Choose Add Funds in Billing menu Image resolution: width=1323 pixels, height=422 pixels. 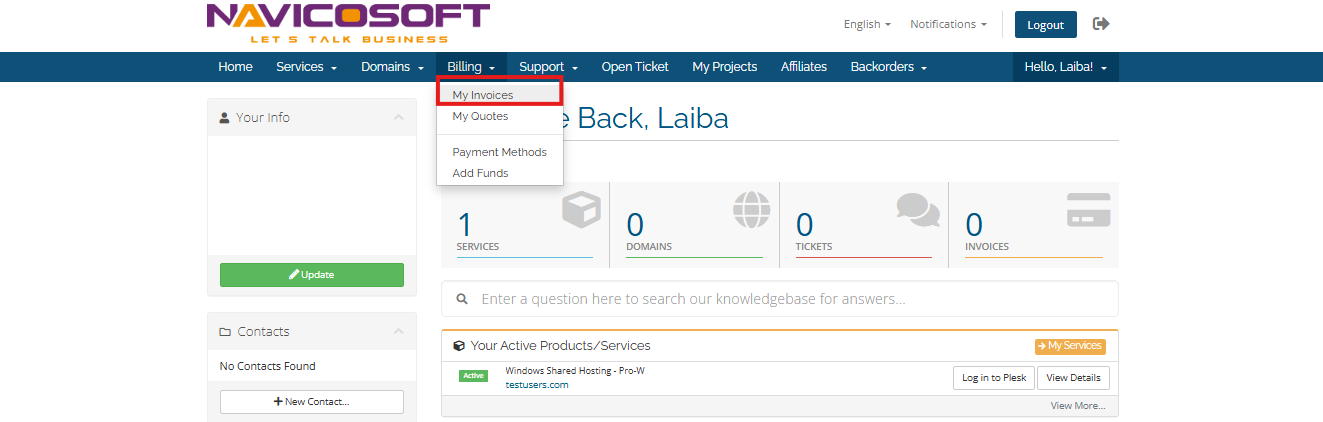(480, 173)
